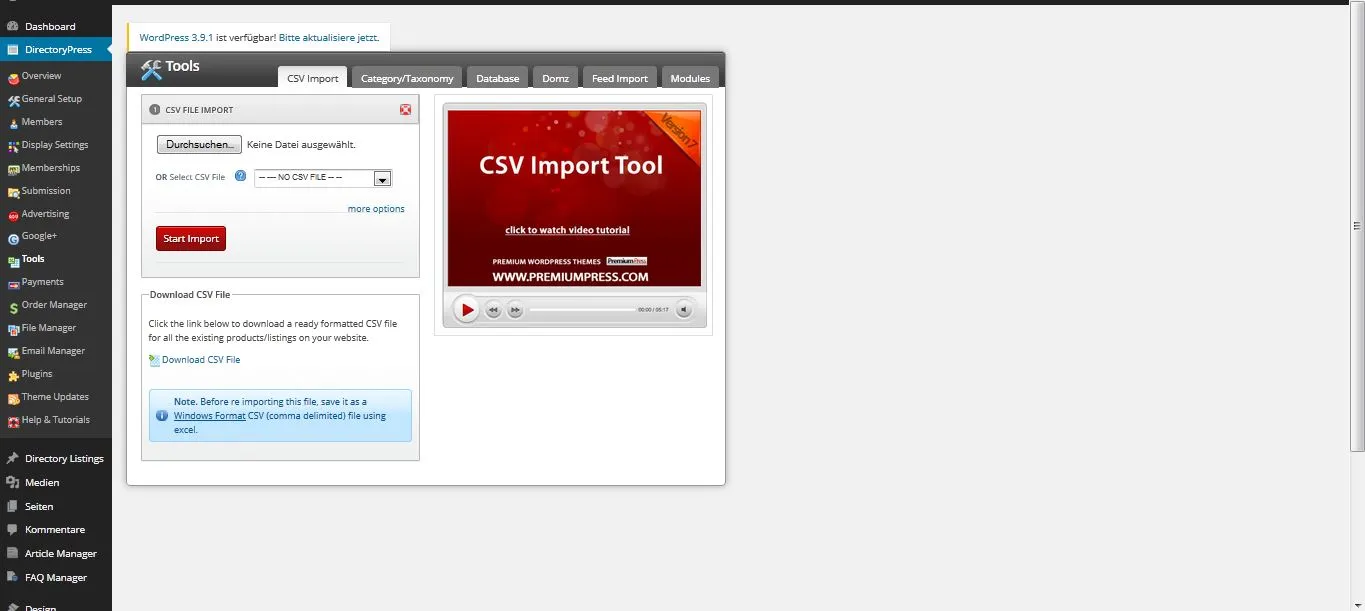Click the Email Manager icon
This screenshot has width=1365, height=611.
click(13, 353)
